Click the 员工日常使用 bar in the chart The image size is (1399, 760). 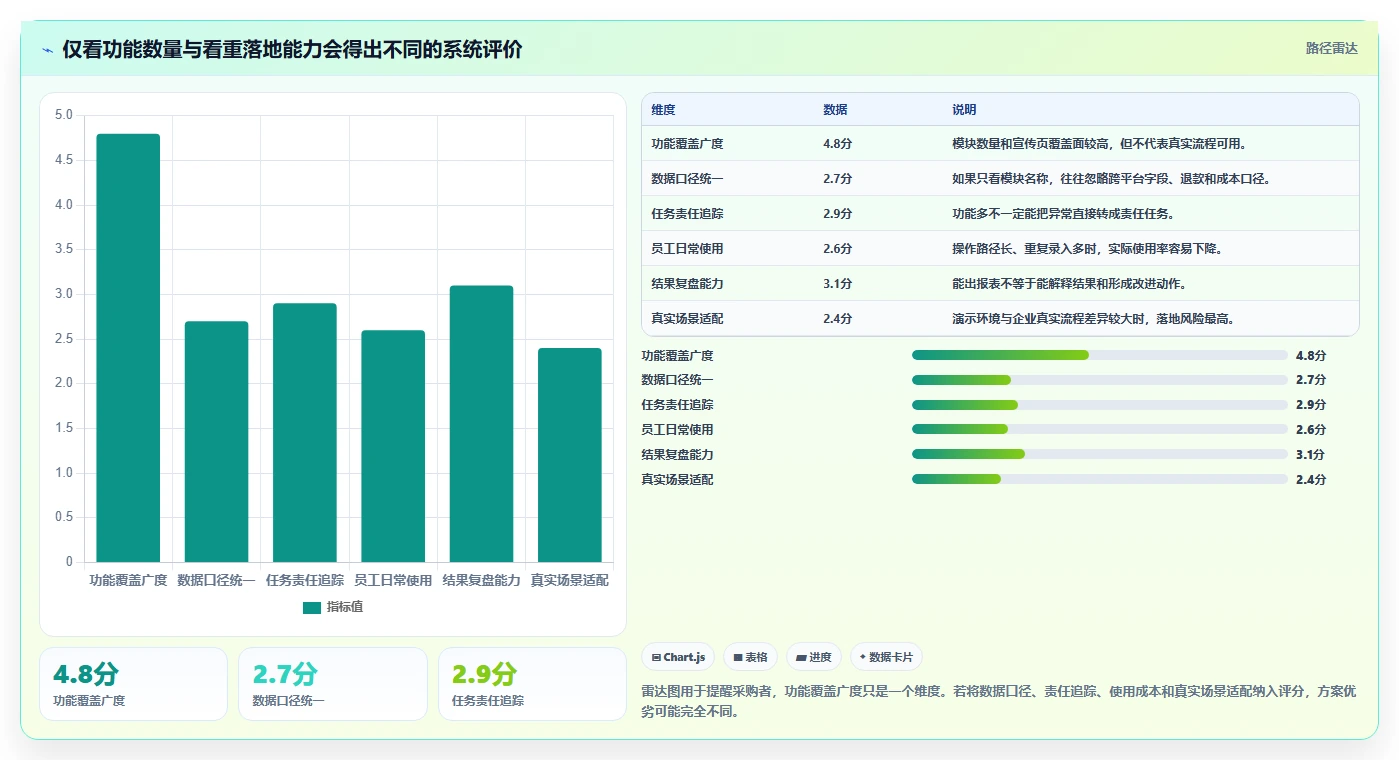[393, 446]
